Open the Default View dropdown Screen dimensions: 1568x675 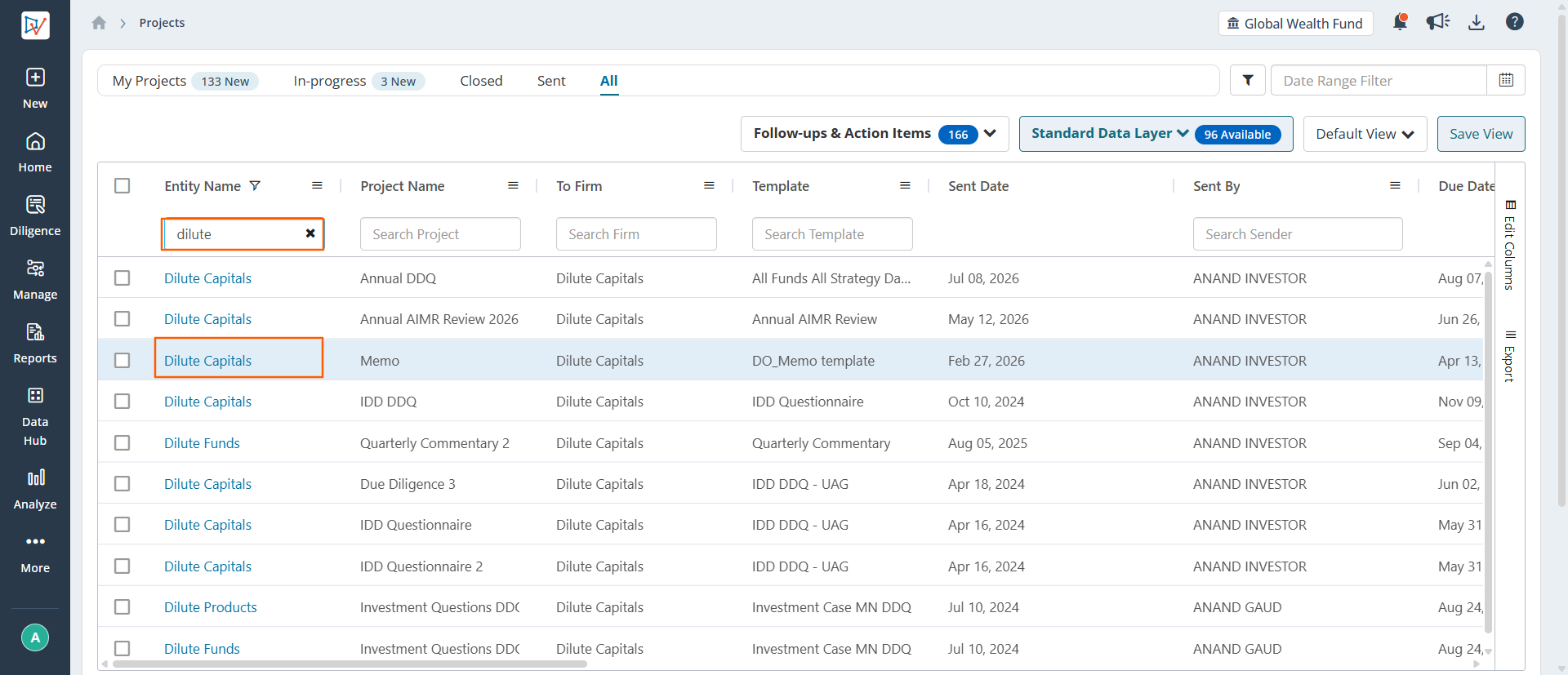[x=1365, y=134]
